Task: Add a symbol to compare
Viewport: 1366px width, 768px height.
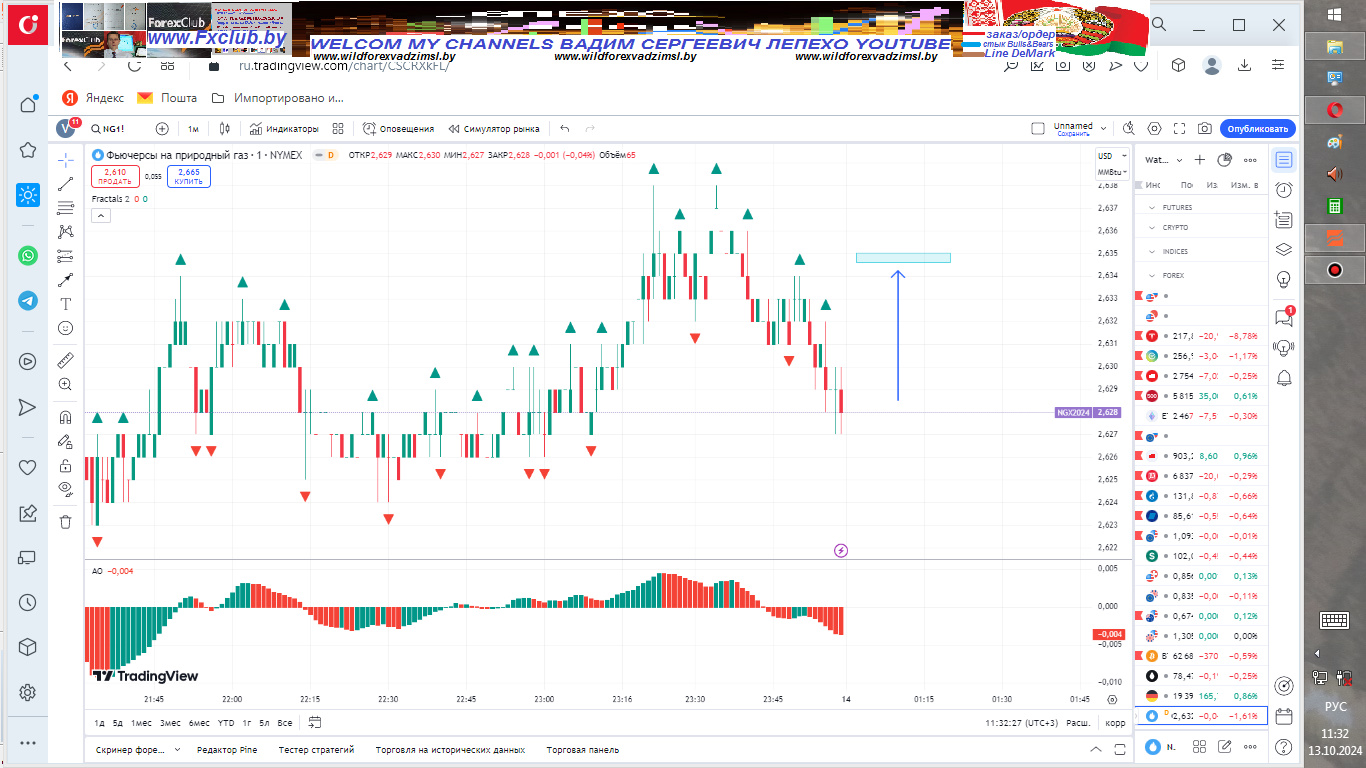Action: pyautogui.click(x=162, y=129)
